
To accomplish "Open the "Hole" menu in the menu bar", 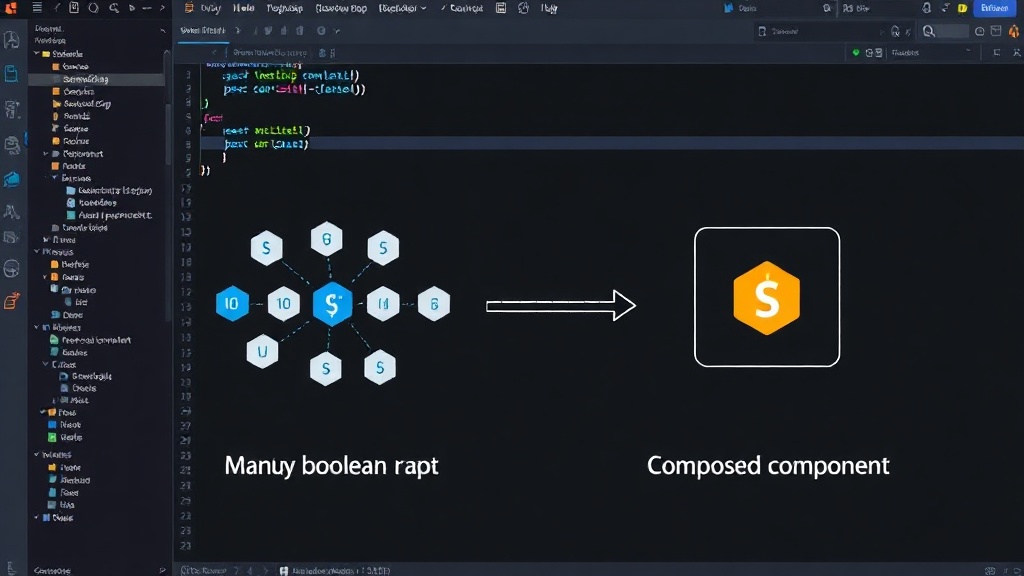I will point(244,8).
